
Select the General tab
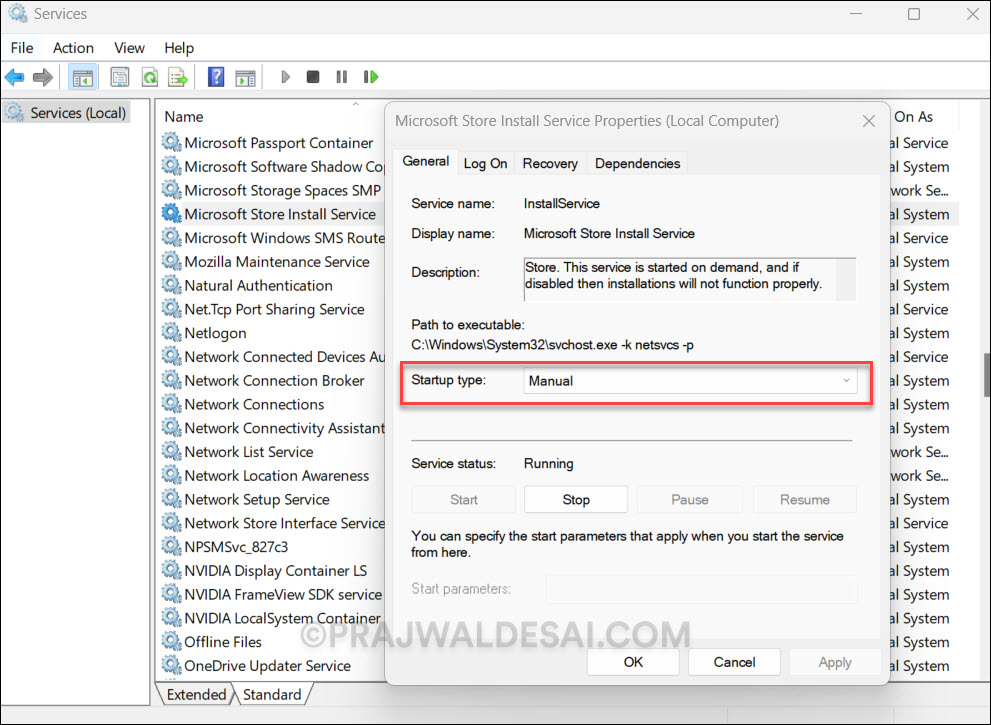tap(426, 162)
